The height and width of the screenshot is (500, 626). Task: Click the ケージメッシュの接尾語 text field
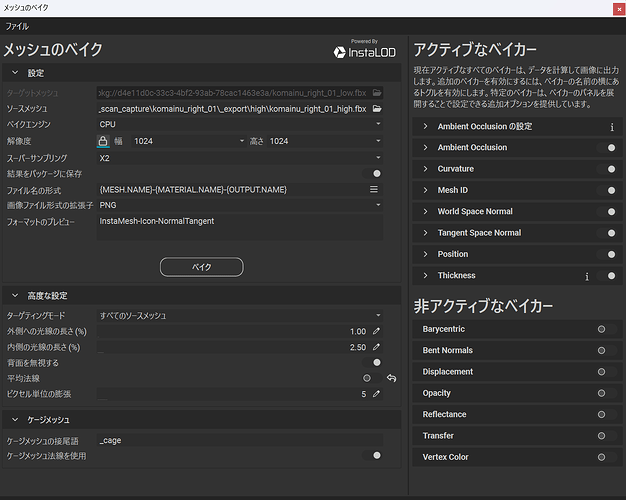tap(238, 439)
